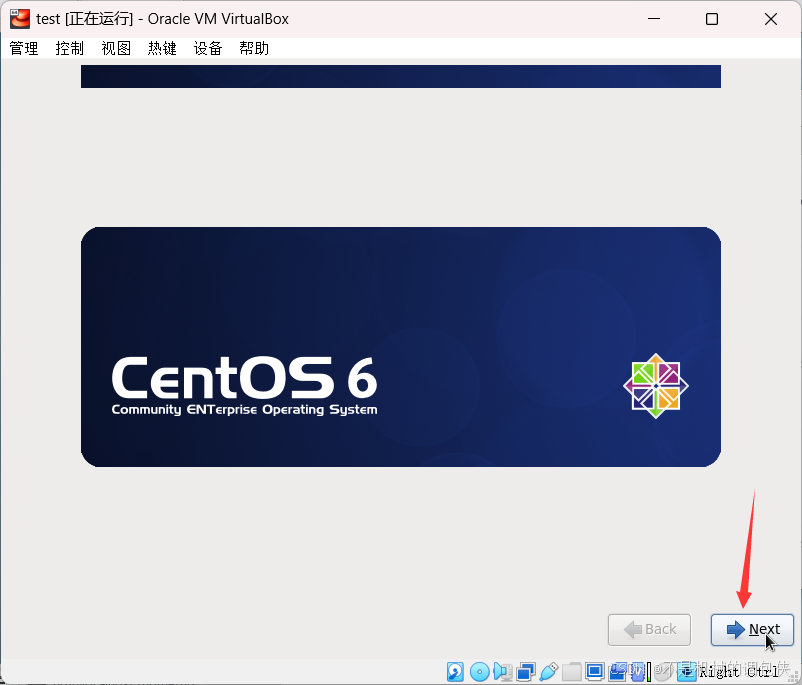
Task: Open the optical disk status icon
Action: [x=479, y=671]
